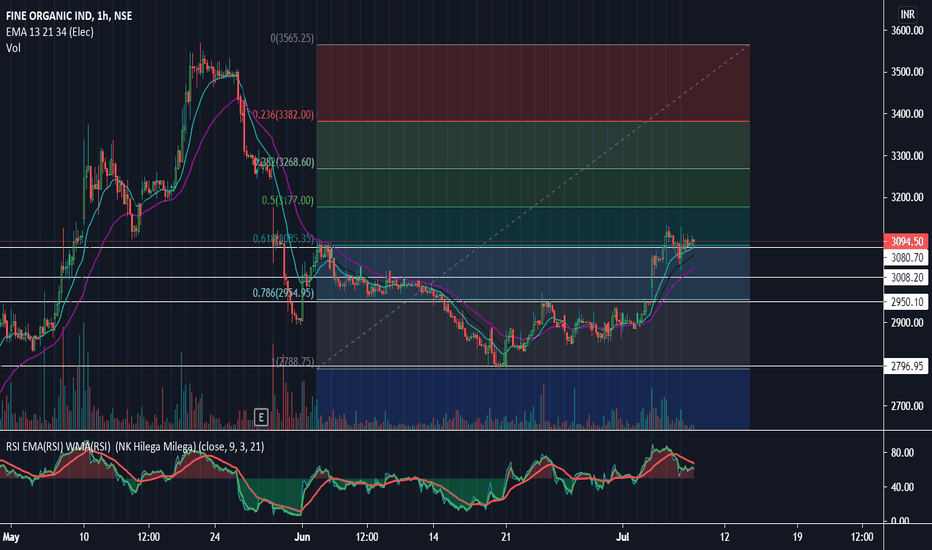Select Fibonacci level 0.236(3382.00) label
The width and height of the screenshot is (932, 550).
click(284, 115)
